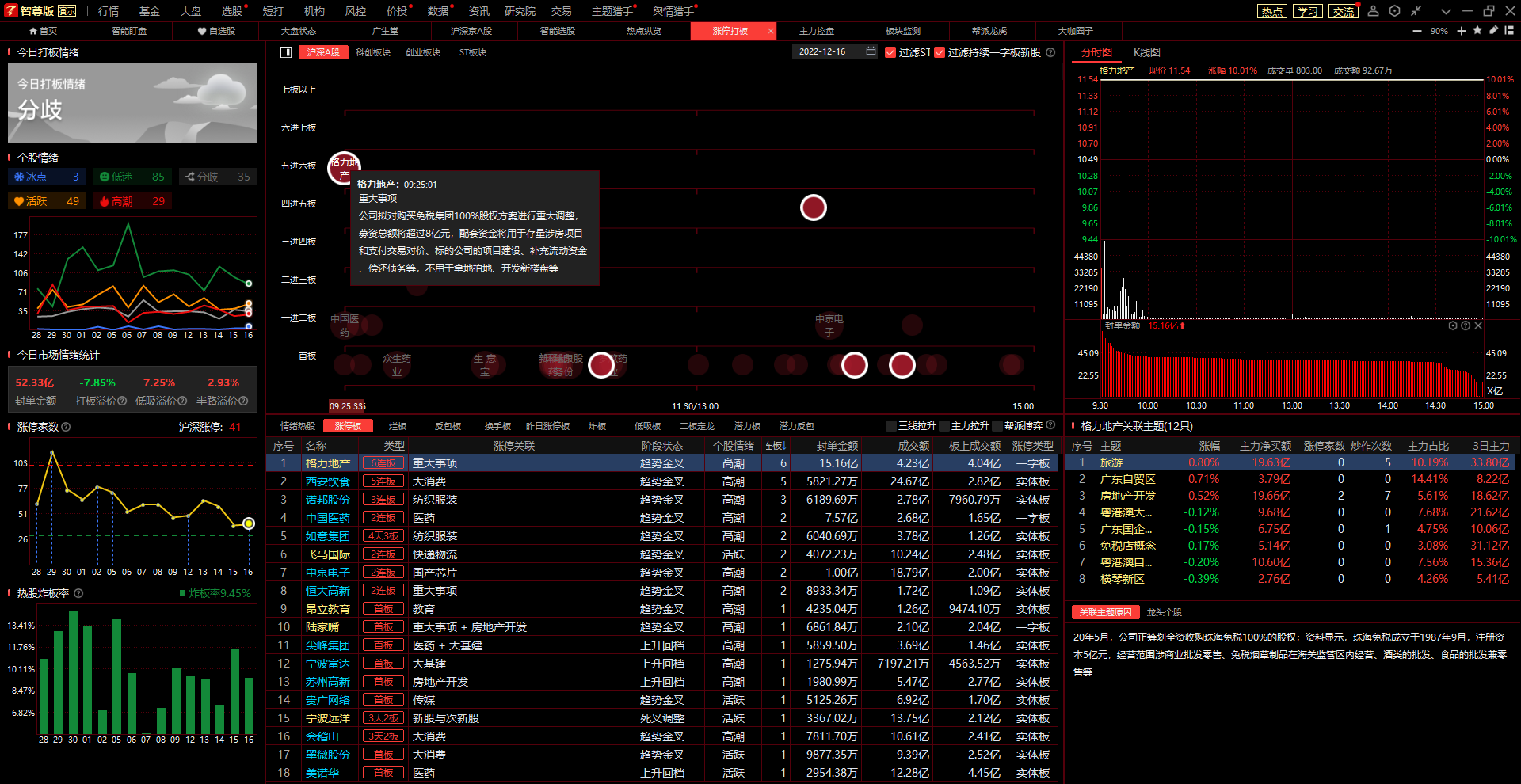Switch to the 炸板 list tab
1521x784 pixels.
(x=597, y=426)
